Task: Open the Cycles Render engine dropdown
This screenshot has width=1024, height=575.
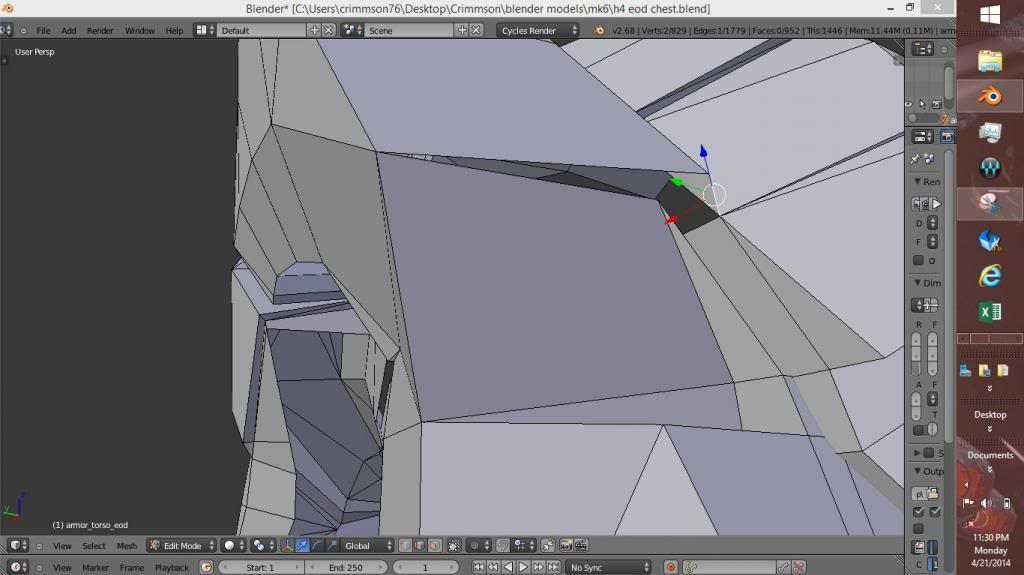Action: click(538, 31)
